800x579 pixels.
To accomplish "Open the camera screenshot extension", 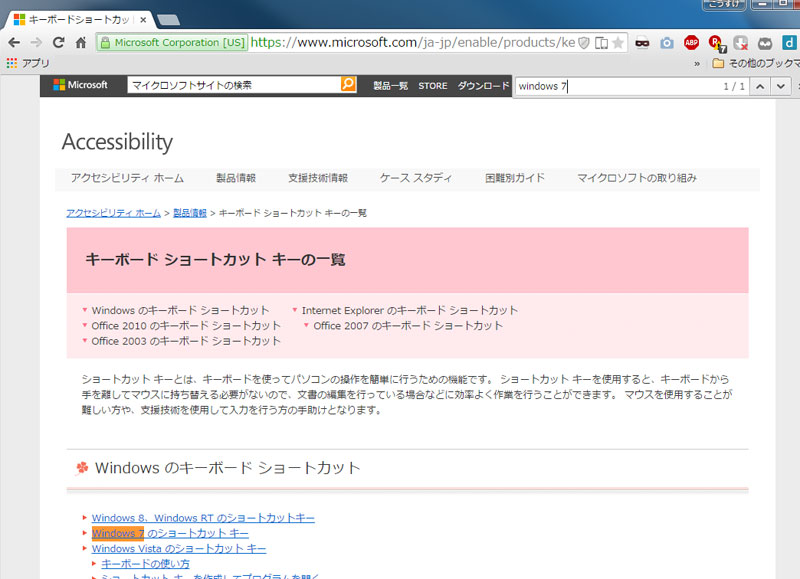I will (x=667, y=43).
